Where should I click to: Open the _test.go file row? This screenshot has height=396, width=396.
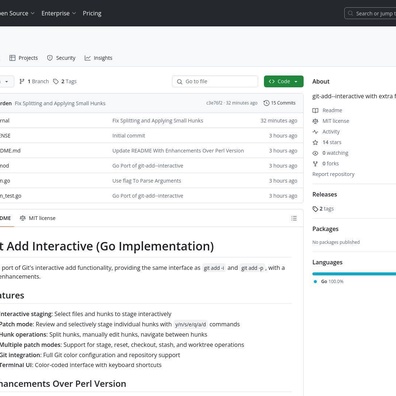click(151, 196)
